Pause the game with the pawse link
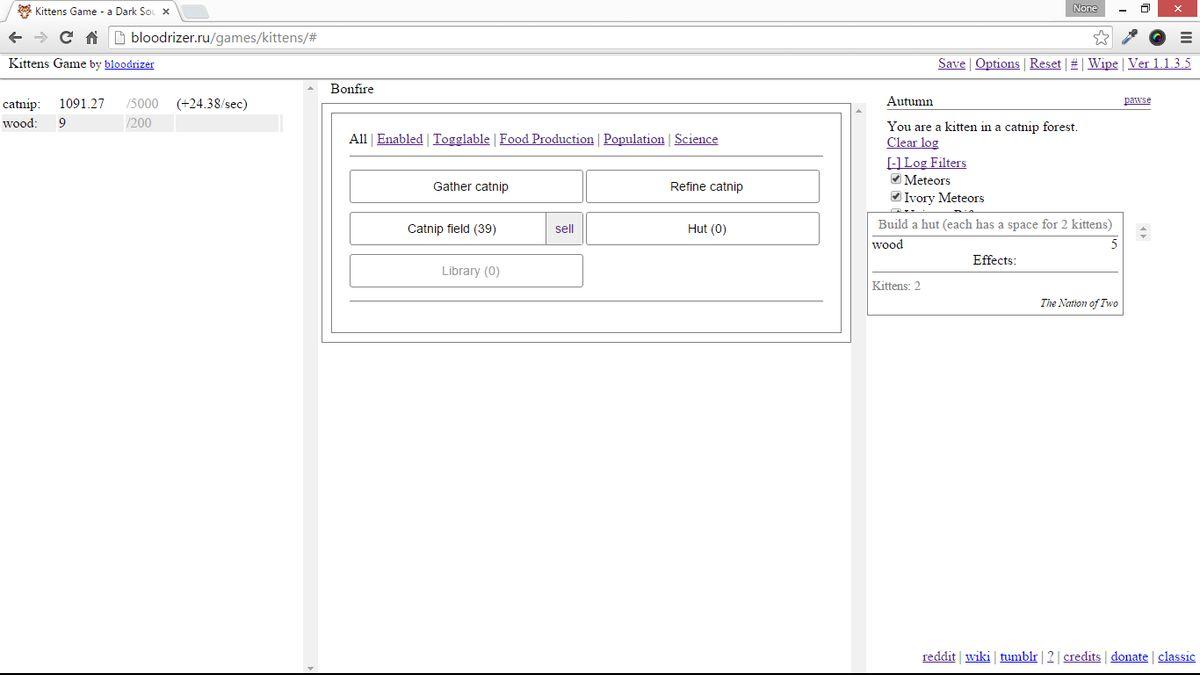The height and width of the screenshot is (675, 1200). pyautogui.click(x=1137, y=100)
